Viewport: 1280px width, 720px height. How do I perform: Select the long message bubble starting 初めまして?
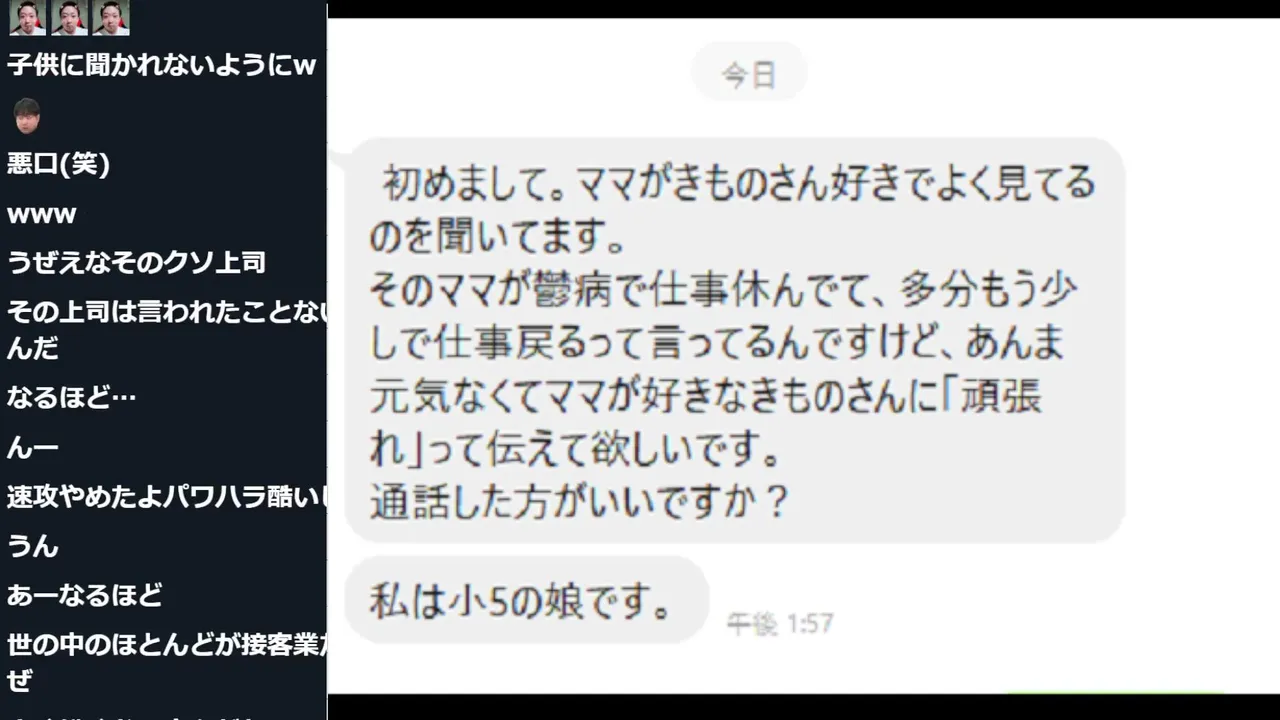click(x=735, y=341)
